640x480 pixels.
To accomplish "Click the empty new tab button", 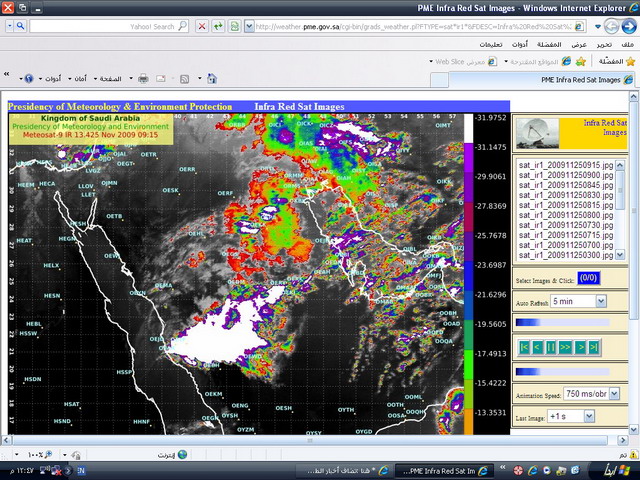I will click(440, 80).
